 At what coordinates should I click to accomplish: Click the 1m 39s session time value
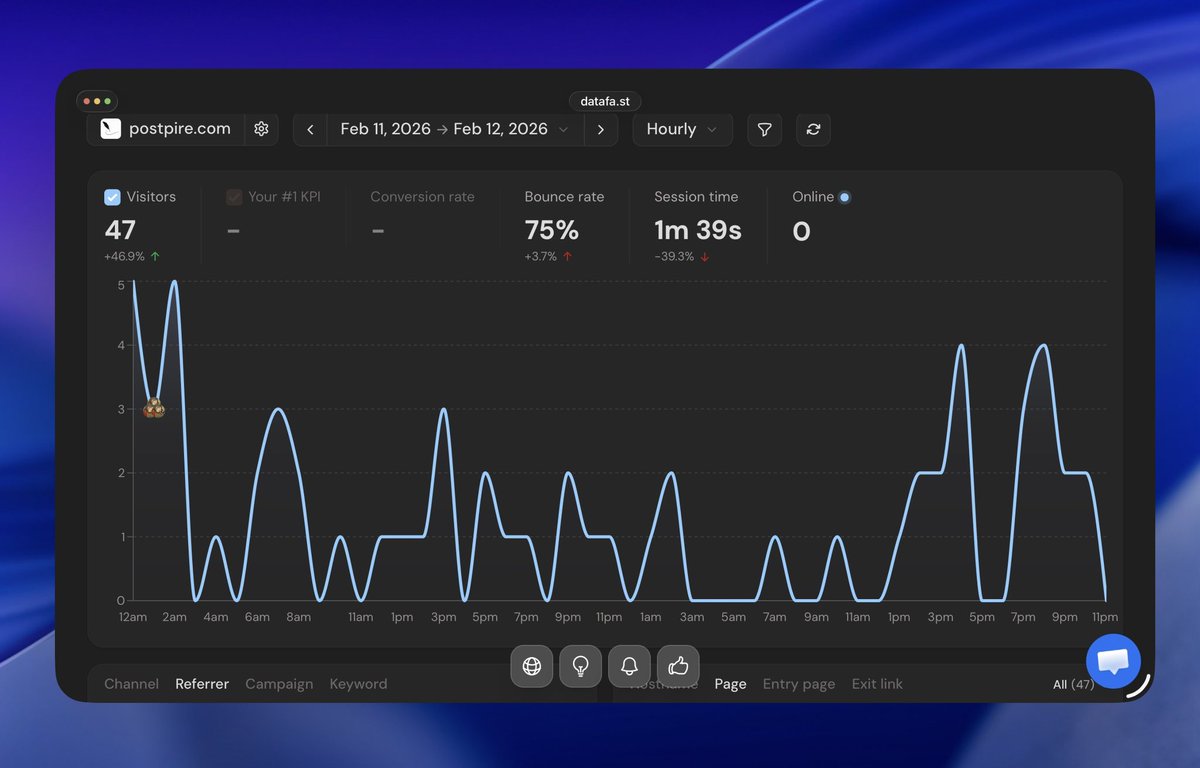point(698,230)
